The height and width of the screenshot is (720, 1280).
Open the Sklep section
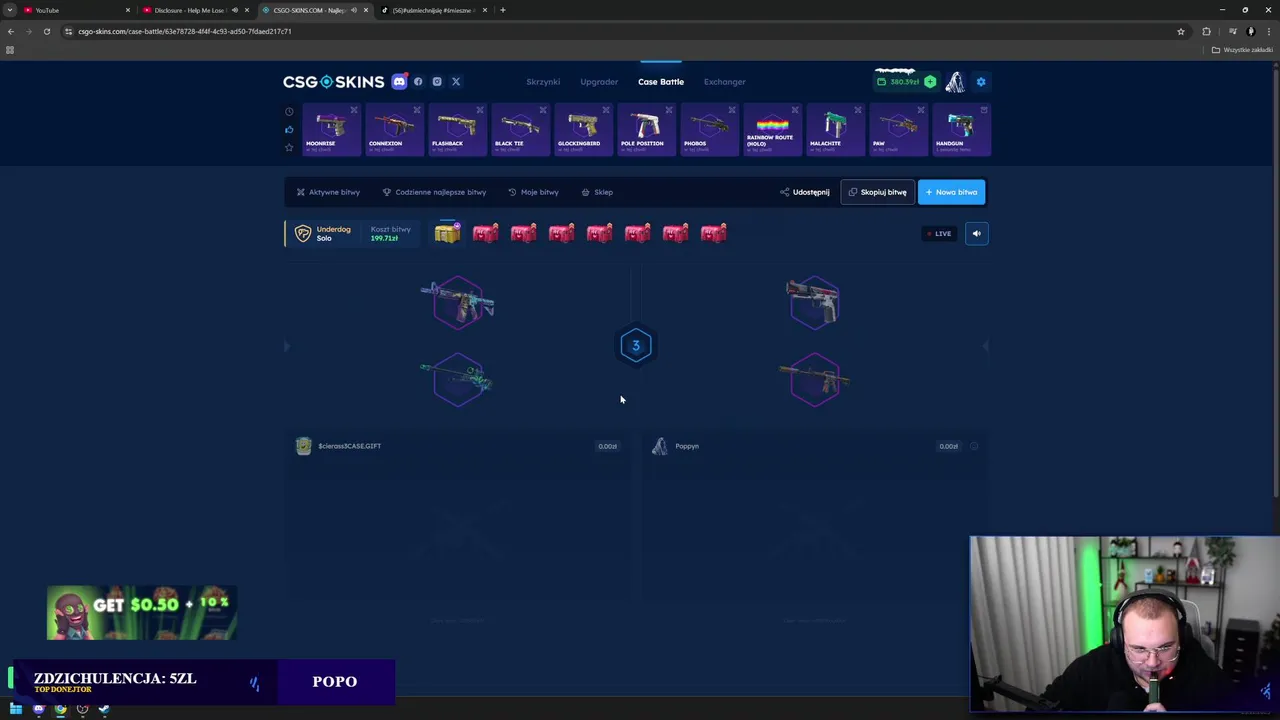[x=597, y=192]
